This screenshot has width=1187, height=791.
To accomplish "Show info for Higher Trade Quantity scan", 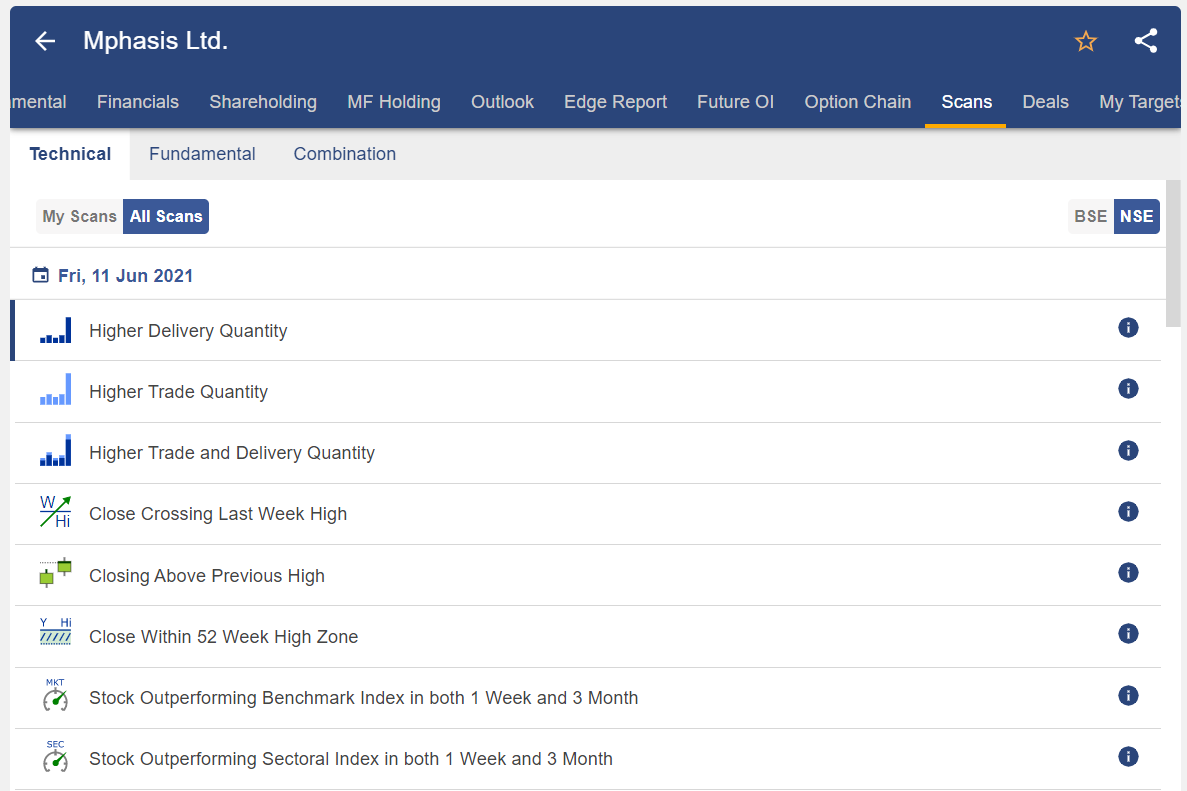I will click(1128, 389).
